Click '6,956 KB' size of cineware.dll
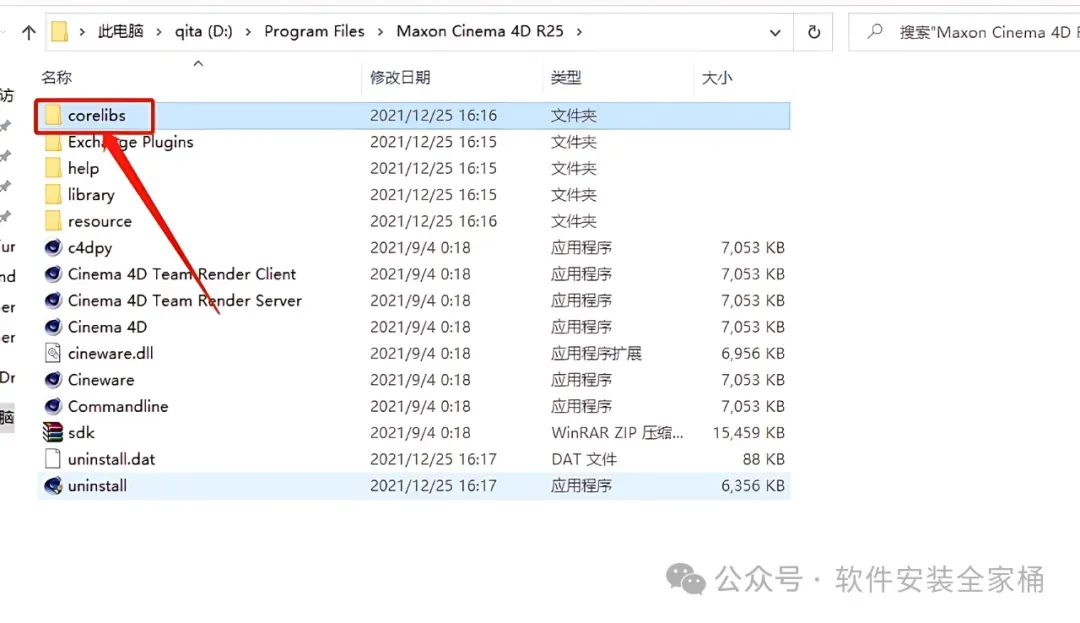This screenshot has width=1080, height=623. 752,353
